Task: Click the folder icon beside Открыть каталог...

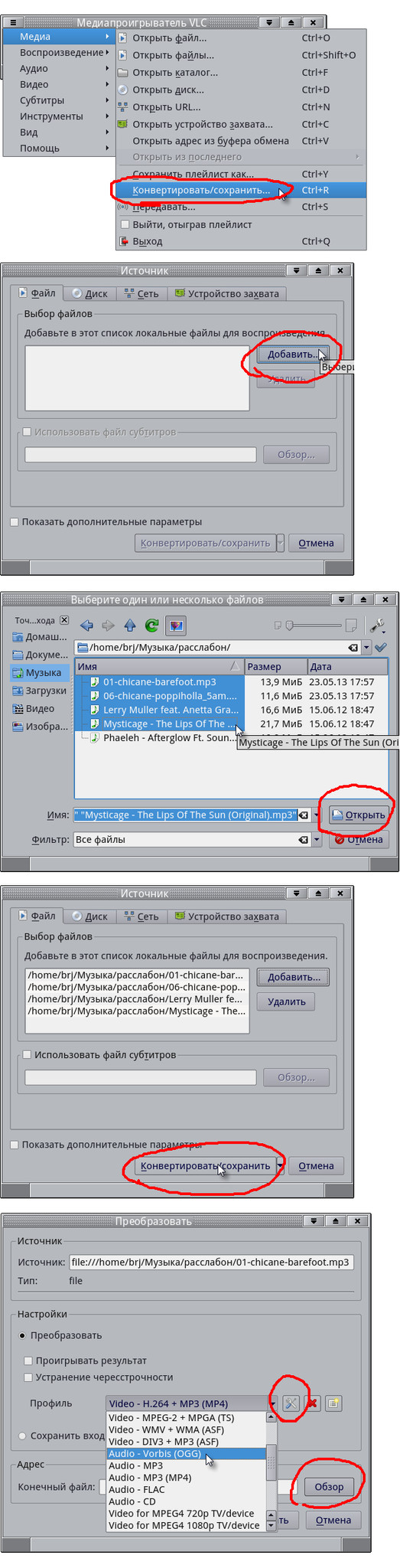Action: (122, 73)
